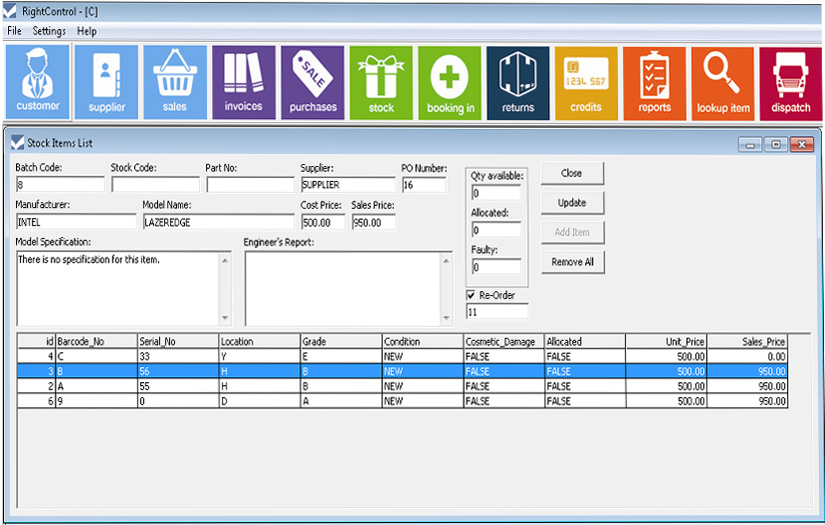Click Engineer's Report scrollbar down arrow
The height and width of the screenshot is (525, 825).
[x=447, y=318]
